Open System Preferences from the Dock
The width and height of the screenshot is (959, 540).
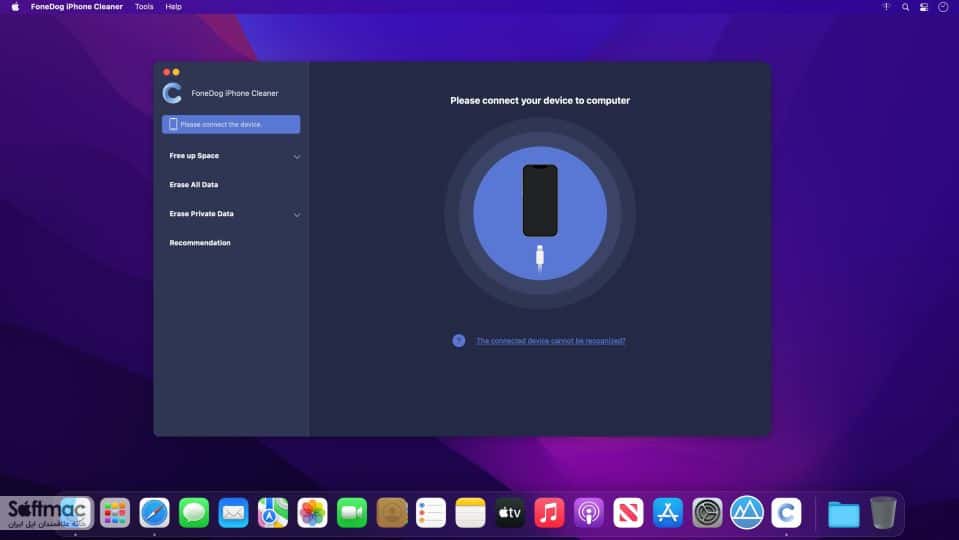pyautogui.click(x=707, y=512)
